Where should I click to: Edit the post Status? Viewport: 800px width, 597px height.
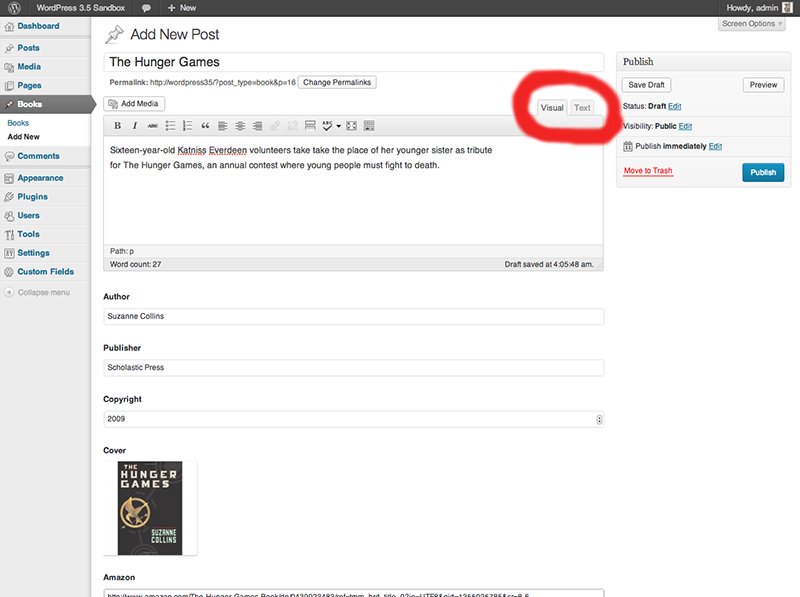pyautogui.click(x=674, y=106)
